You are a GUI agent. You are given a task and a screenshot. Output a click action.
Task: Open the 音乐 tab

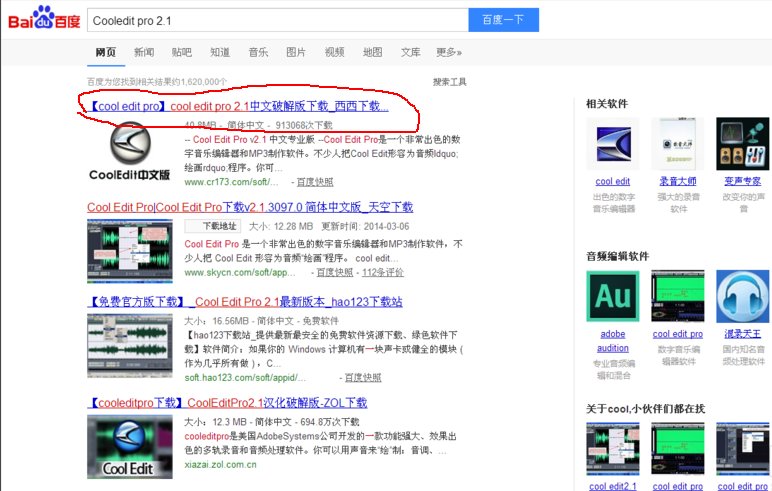click(x=258, y=52)
